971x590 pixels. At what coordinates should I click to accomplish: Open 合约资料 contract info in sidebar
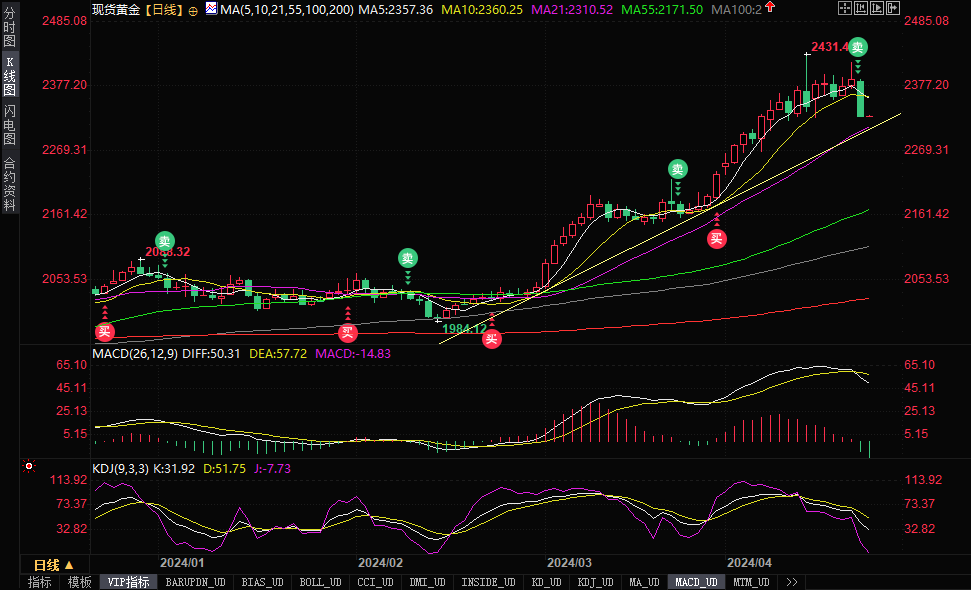point(10,184)
